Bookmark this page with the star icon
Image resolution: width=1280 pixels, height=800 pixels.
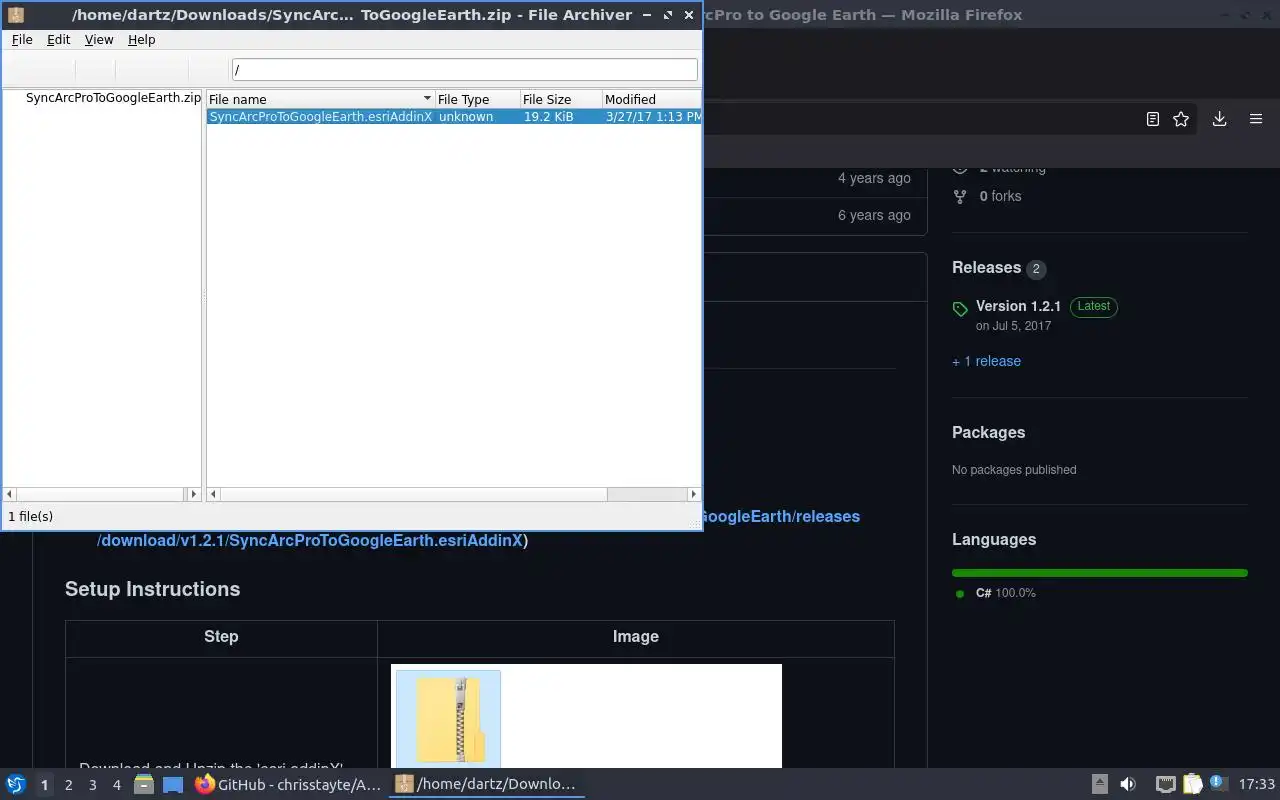[x=1181, y=119]
